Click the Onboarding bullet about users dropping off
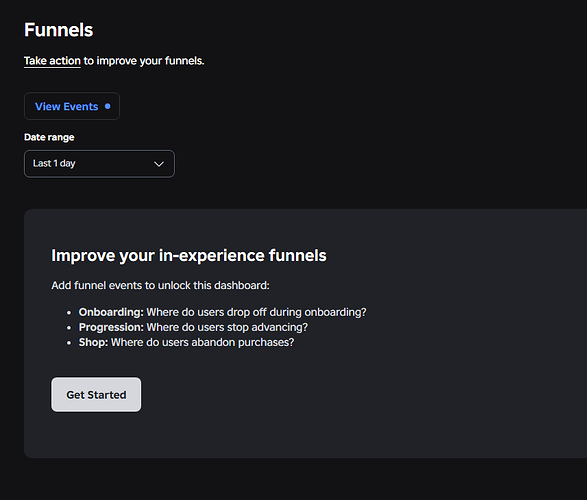Viewport: 587px width, 500px height. tap(222, 312)
